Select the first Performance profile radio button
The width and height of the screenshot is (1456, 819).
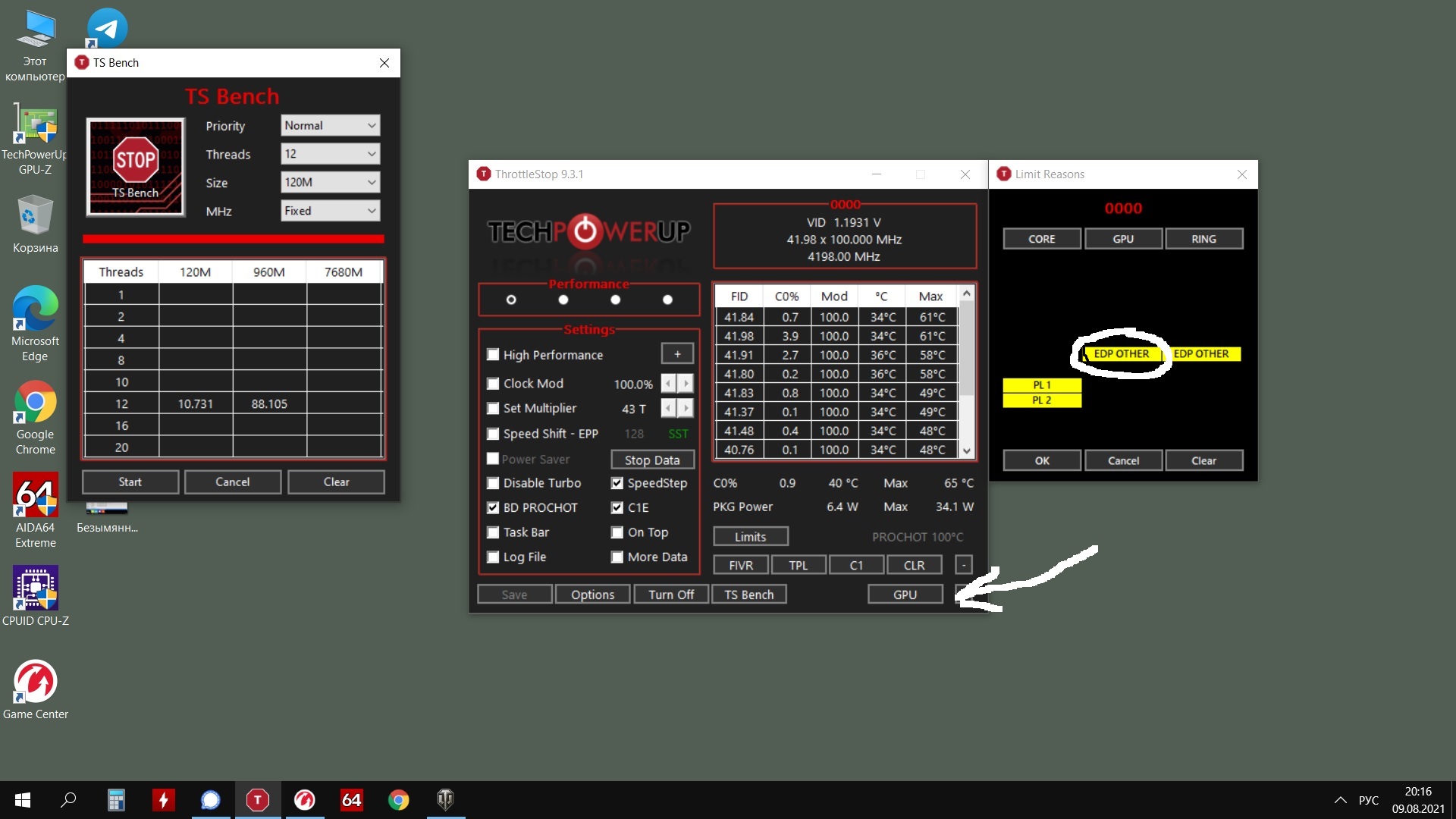pyautogui.click(x=511, y=300)
